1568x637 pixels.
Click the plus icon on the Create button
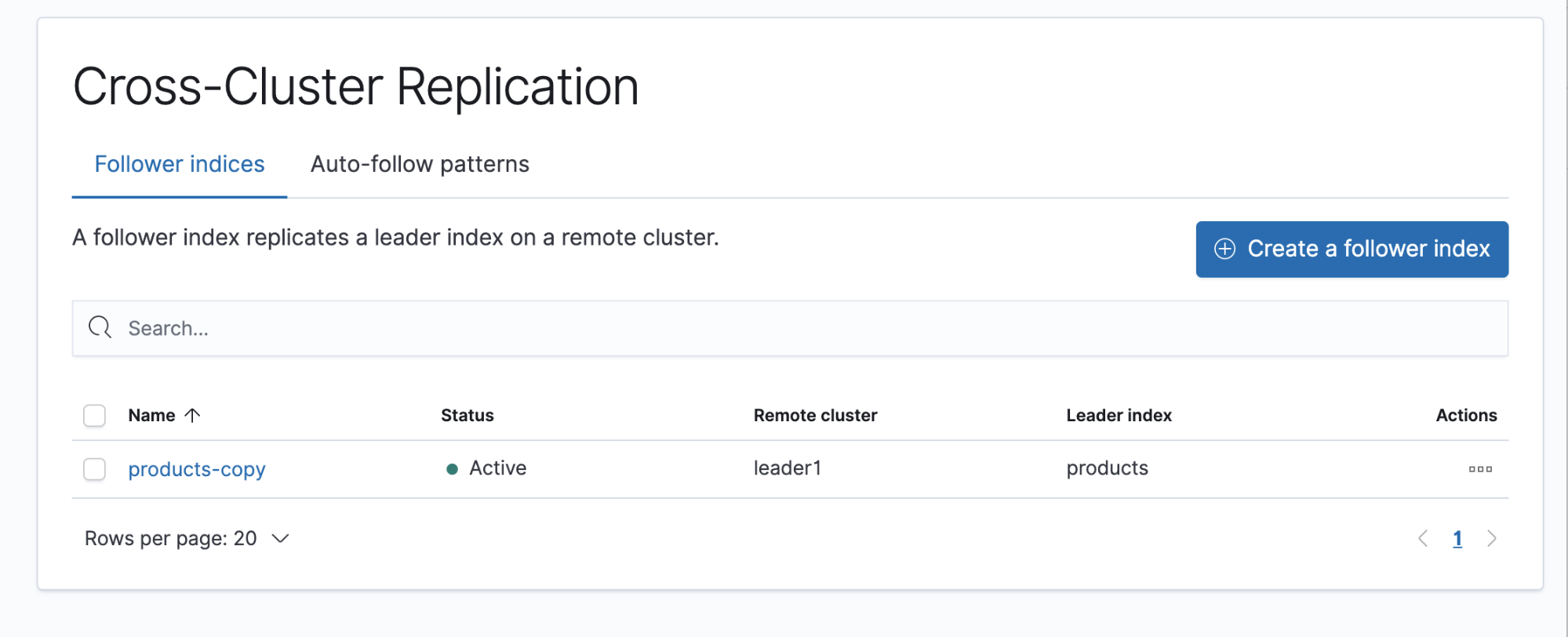(x=1224, y=249)
